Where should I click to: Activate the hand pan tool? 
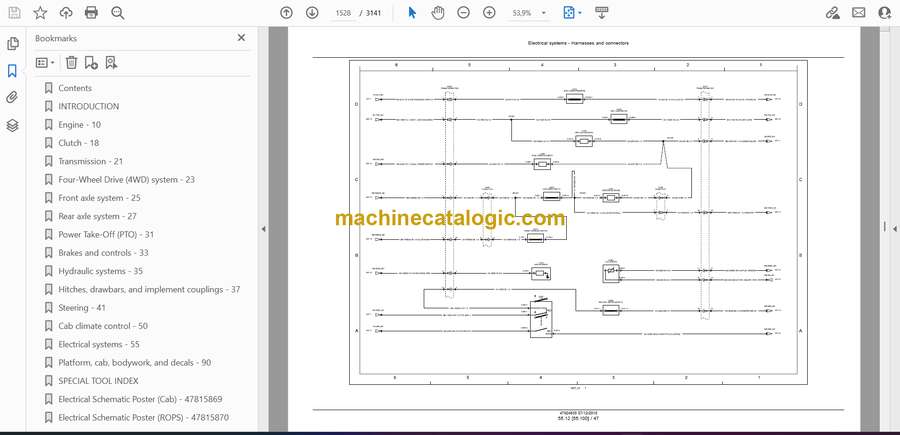[x=438, y=13]
